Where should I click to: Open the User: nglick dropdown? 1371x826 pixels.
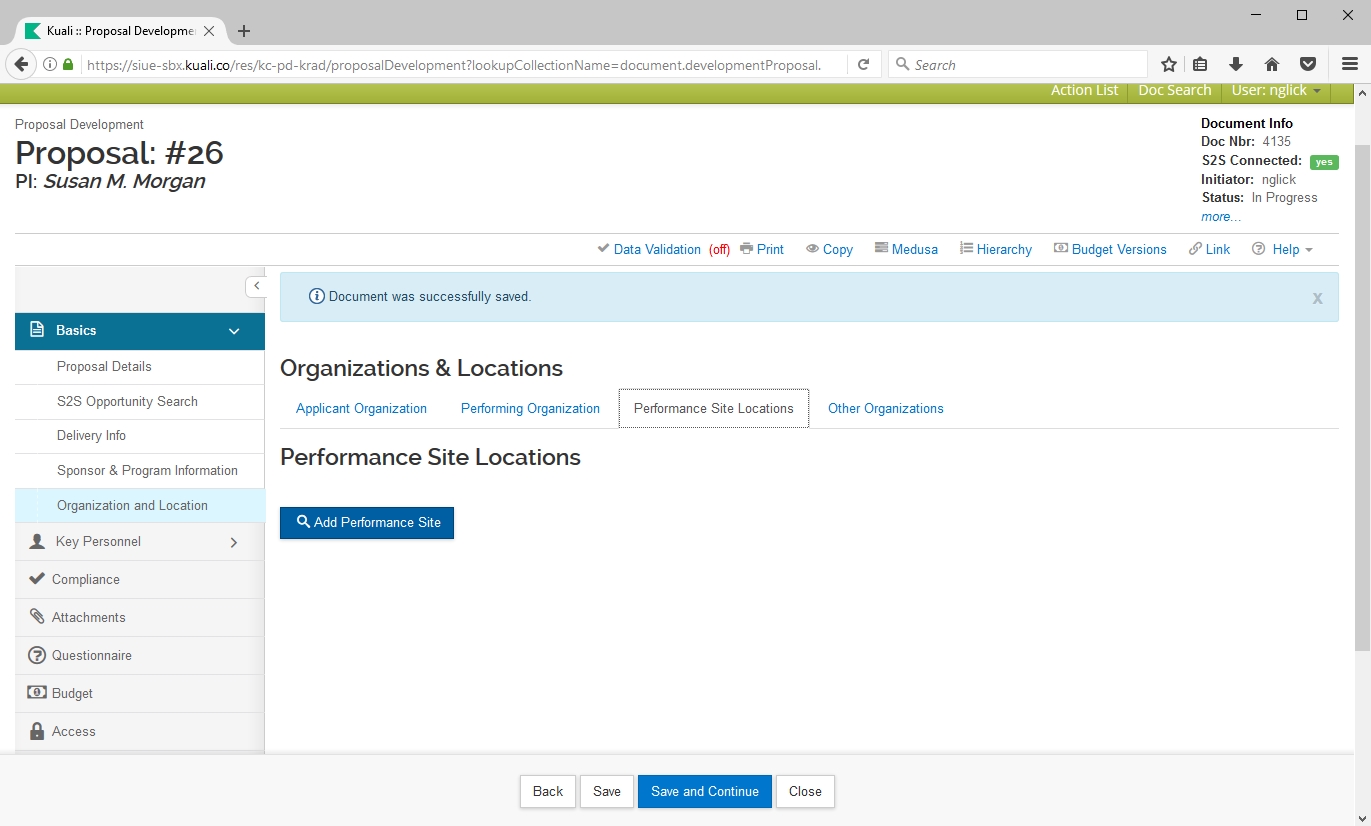[x=1276, y=90]
